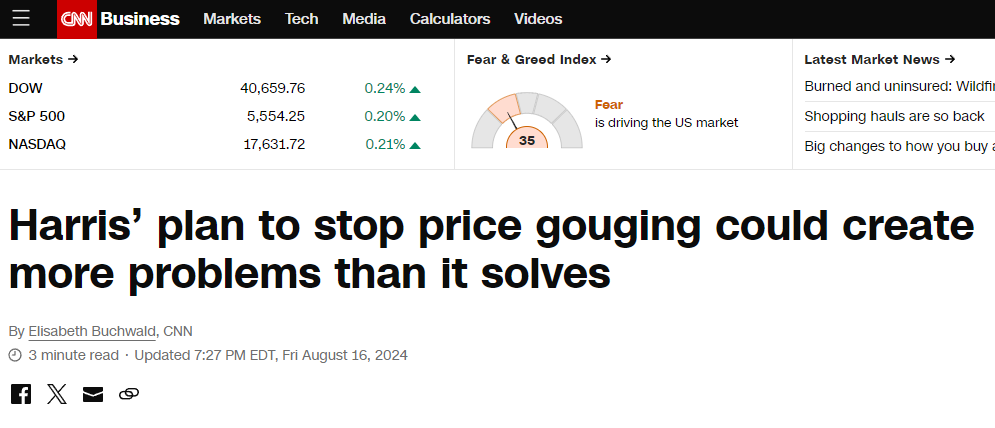Select Tech in the navigation bar
The height and width of the screenshot is (428, 995).
(x=301, y=19)
